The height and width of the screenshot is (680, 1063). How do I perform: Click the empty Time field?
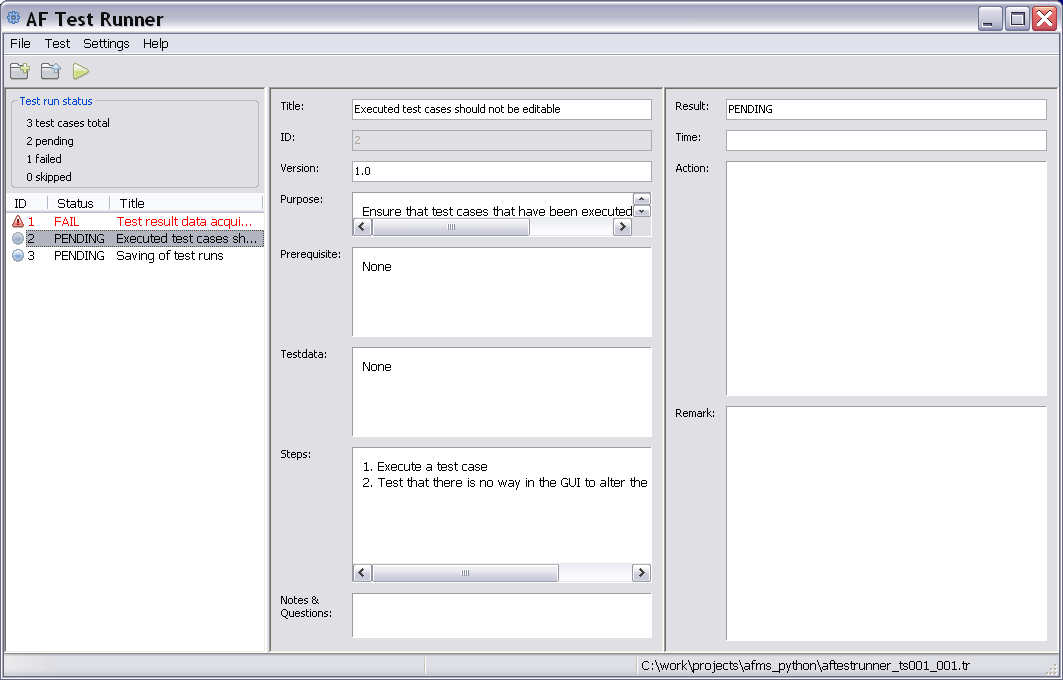click(x=885, y=139)
